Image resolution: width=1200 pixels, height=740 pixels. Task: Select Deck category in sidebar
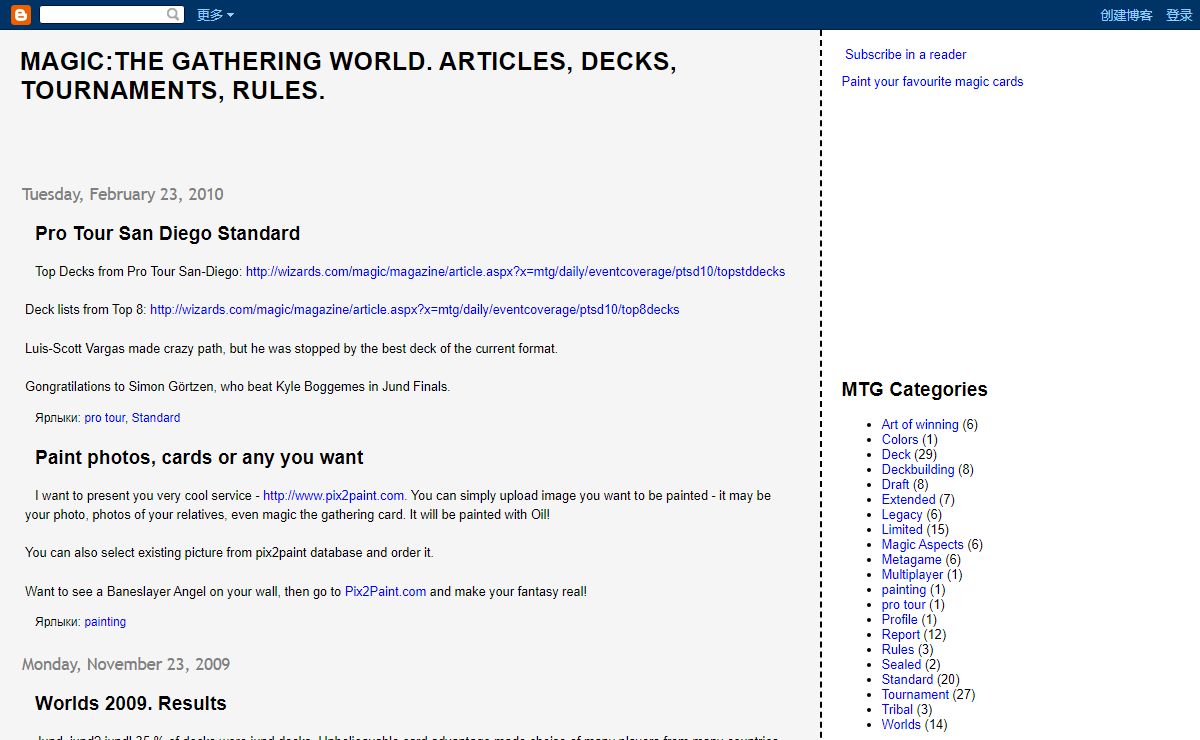pyautogui.click(x=896, y=455)
